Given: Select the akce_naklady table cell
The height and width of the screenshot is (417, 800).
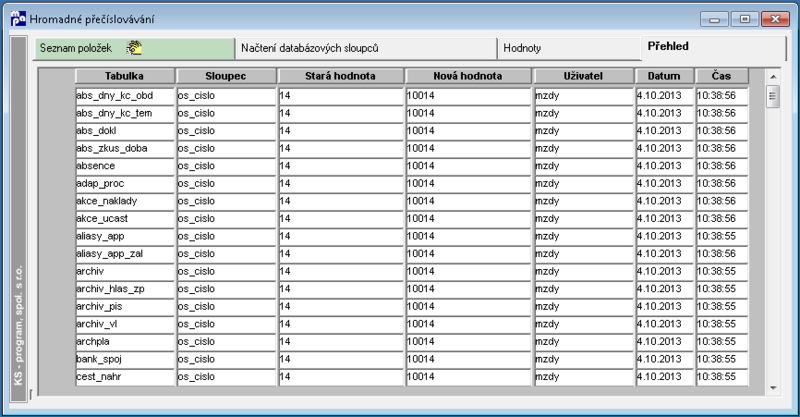Looking at the screenshot, I should (125, 201).
